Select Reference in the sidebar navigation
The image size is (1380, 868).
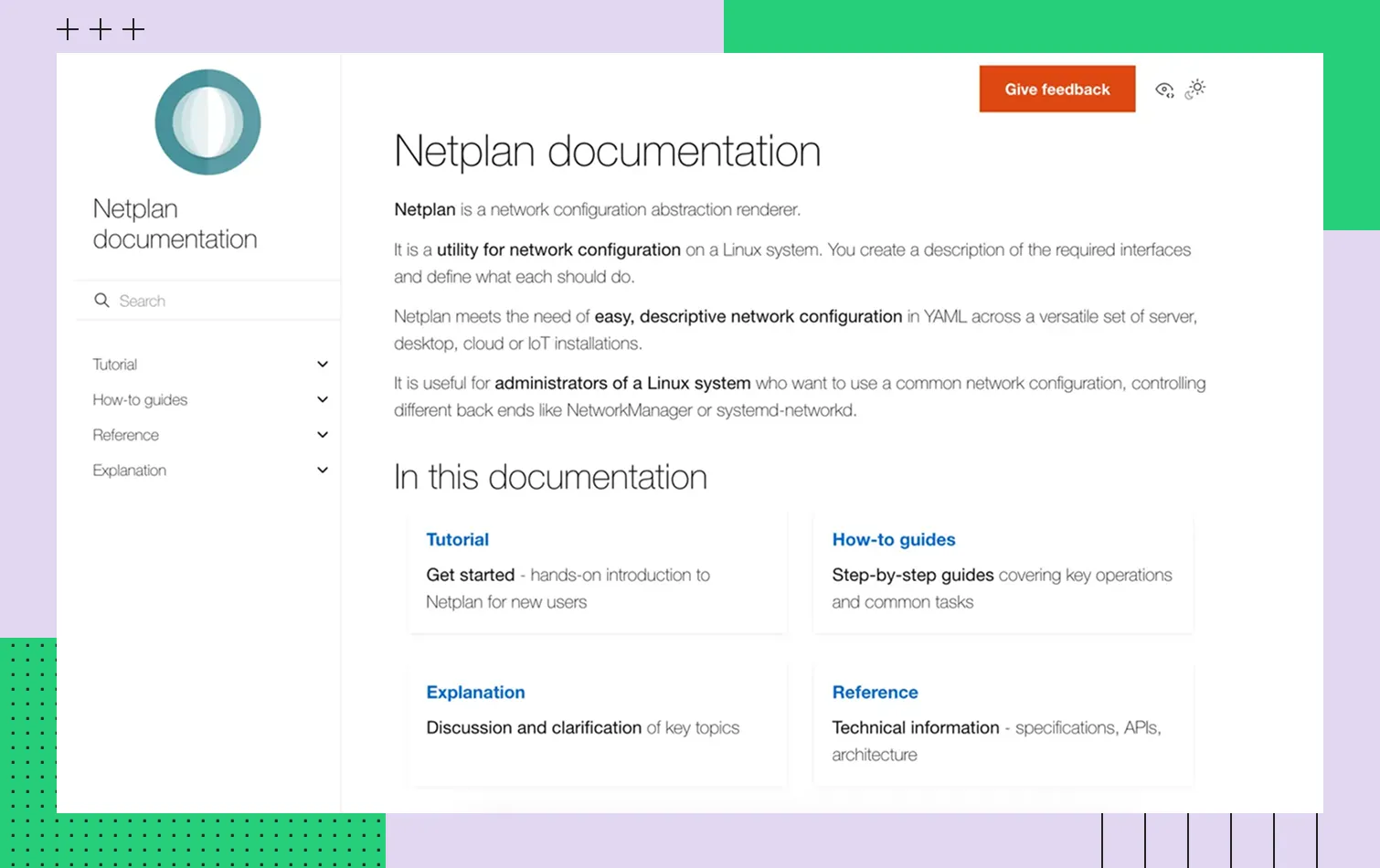coord(125,434)
